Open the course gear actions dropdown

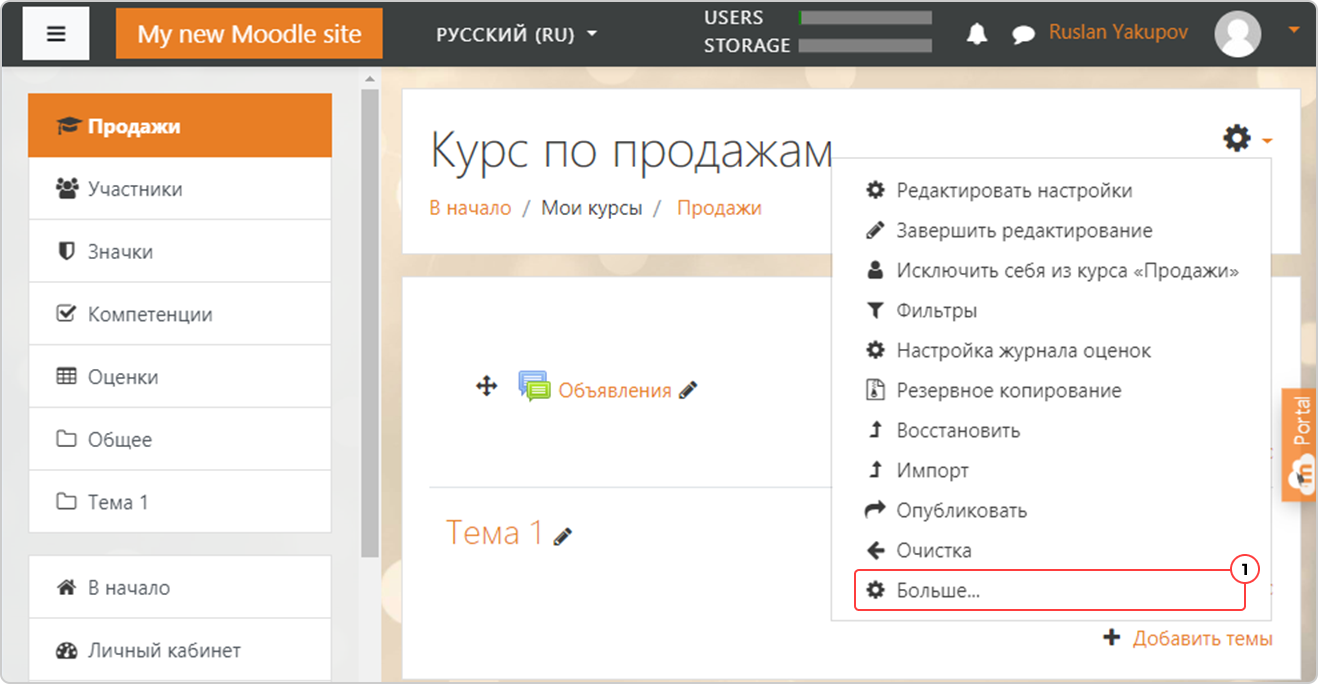1246,139
